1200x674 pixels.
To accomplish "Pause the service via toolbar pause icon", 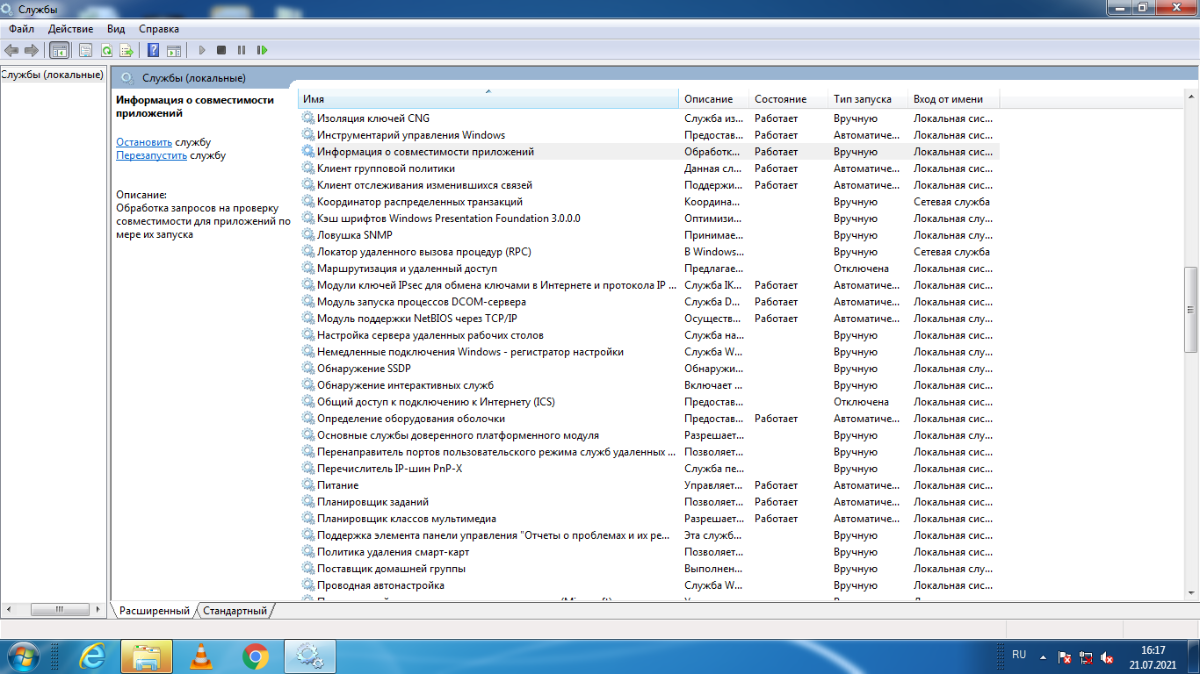I will 242,50.
